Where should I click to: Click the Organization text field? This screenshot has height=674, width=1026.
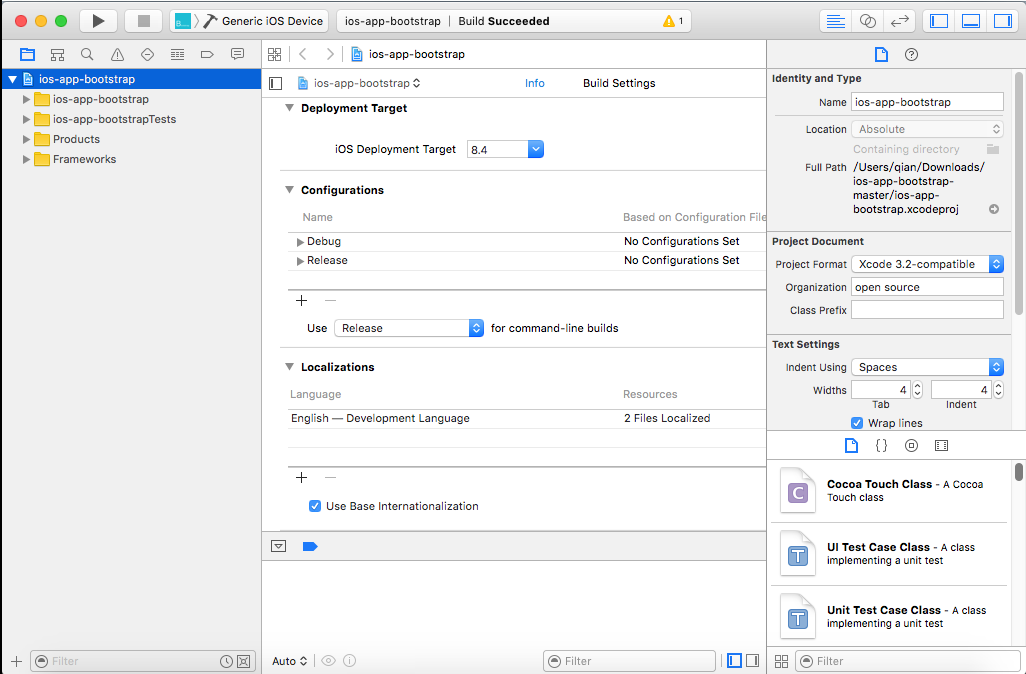[927, 287]
